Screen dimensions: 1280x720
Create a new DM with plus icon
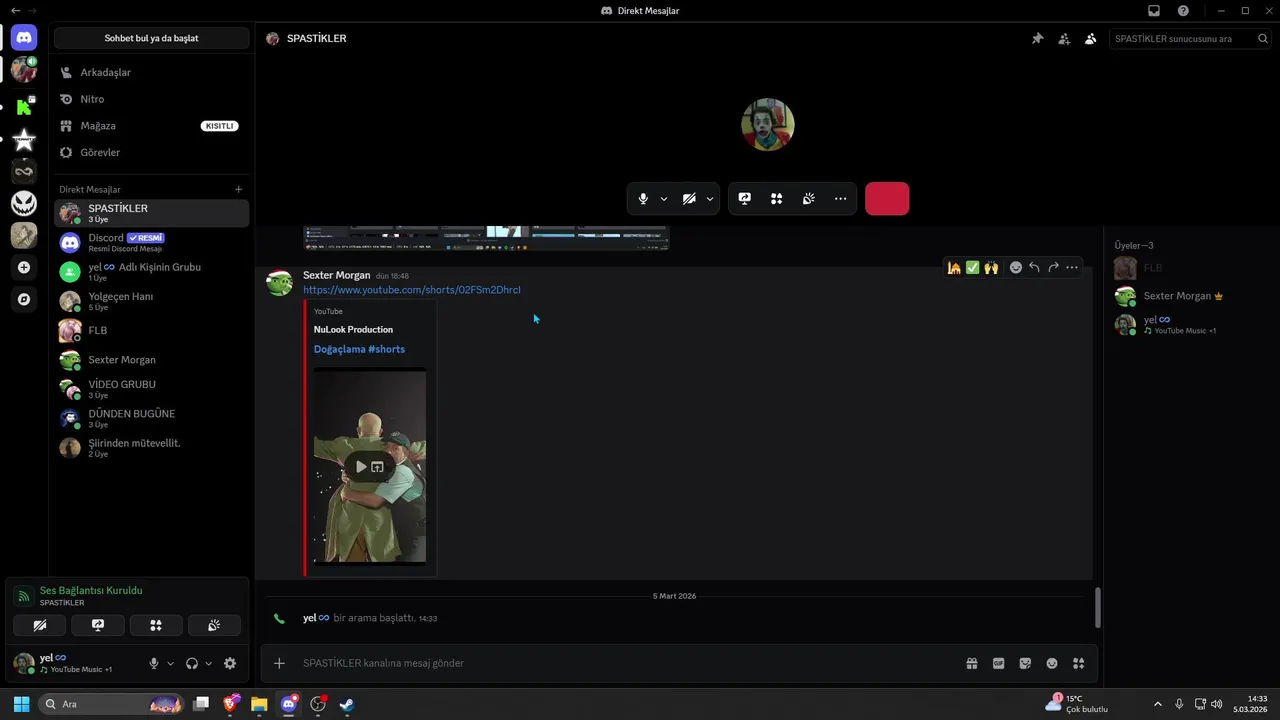pos(238,189)
